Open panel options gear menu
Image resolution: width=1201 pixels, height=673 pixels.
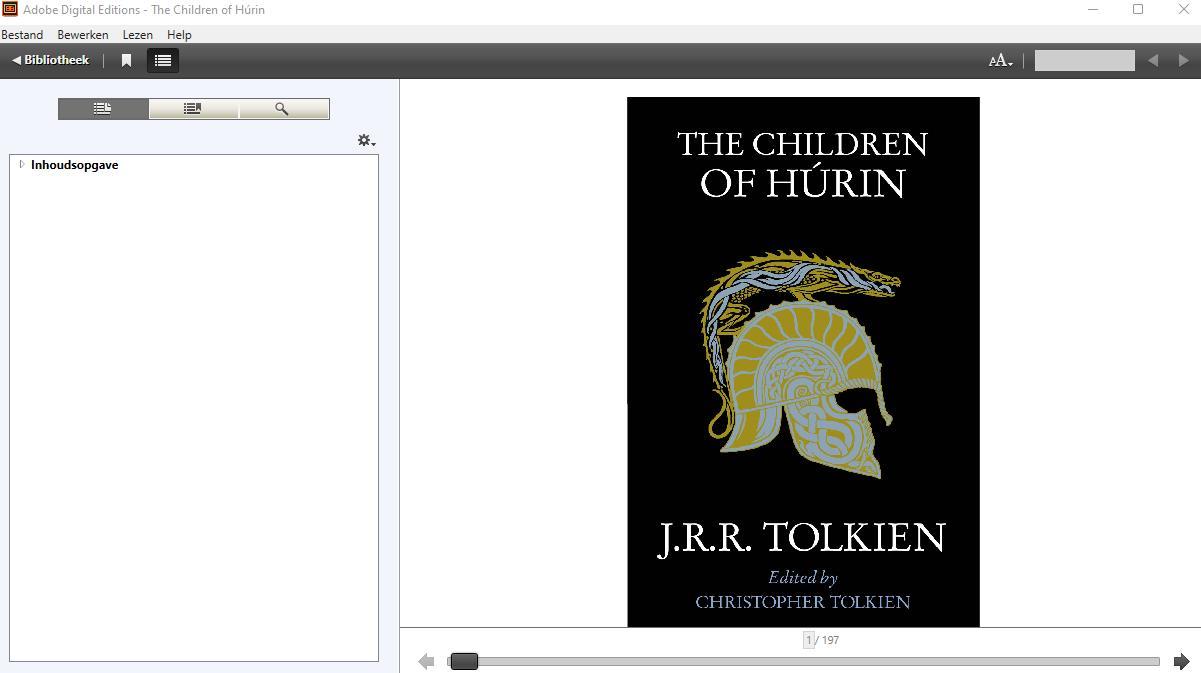(x=366, y=141)
